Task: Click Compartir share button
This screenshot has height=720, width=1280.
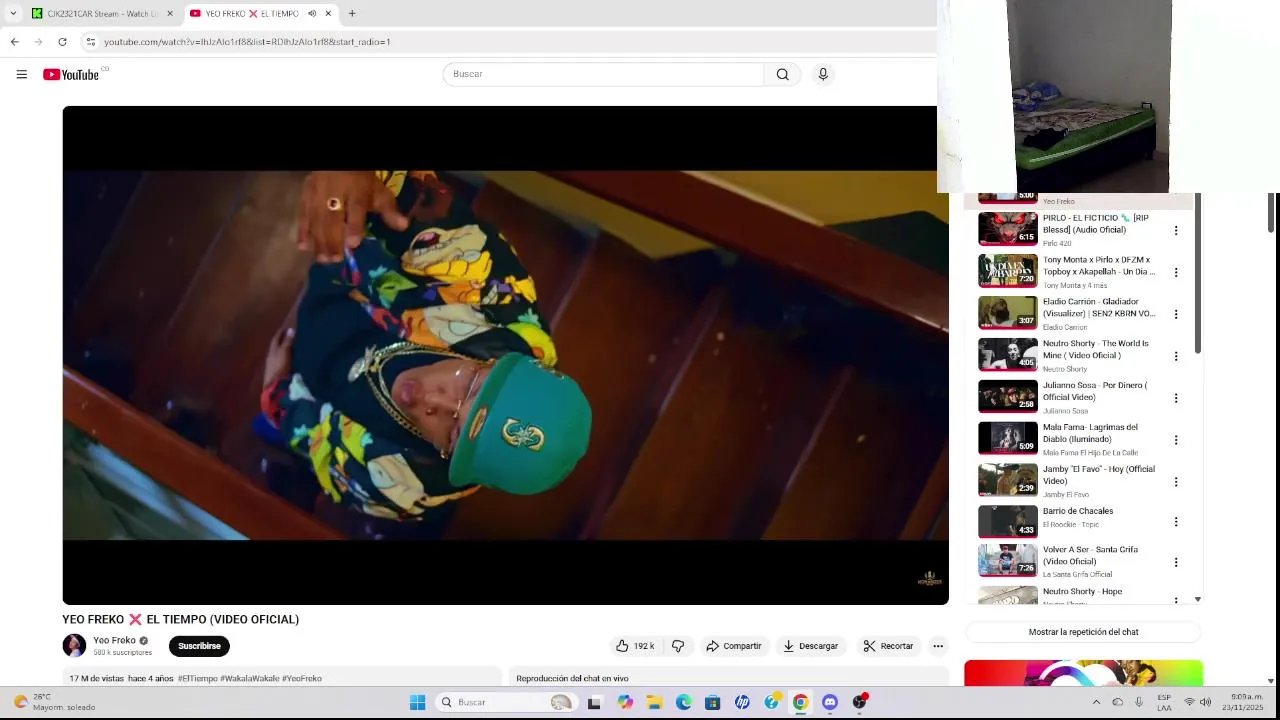Action: 734,646
